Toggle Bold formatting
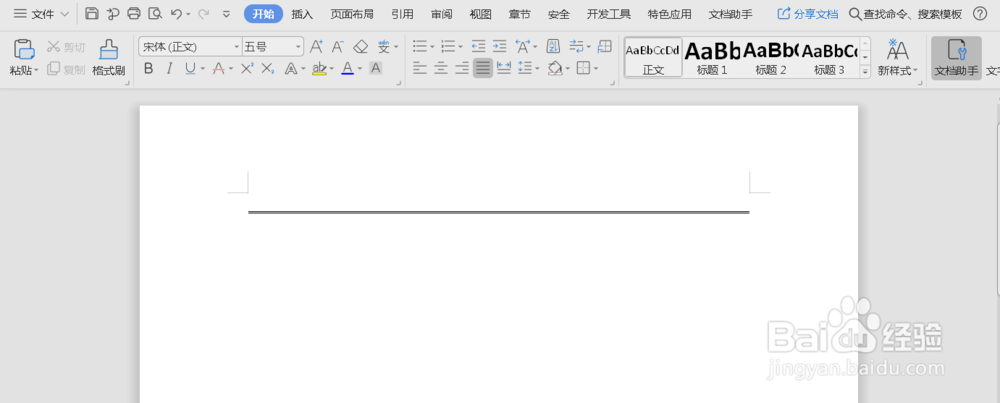Screen dimensions: 1000x403 [x=149, y=68]
